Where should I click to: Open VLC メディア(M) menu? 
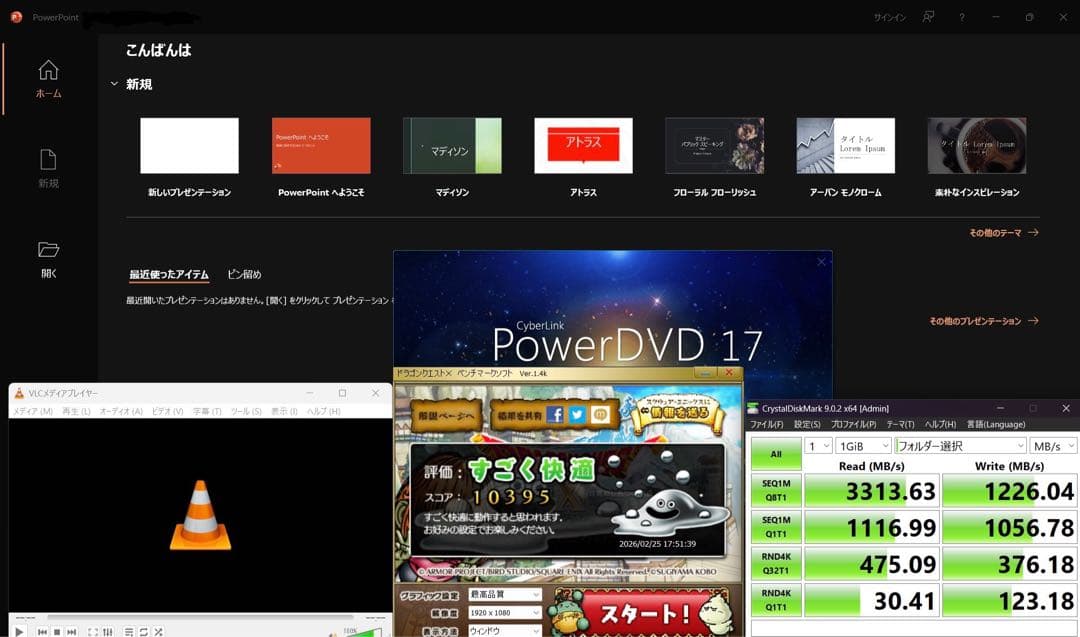(x=32, y=411)
